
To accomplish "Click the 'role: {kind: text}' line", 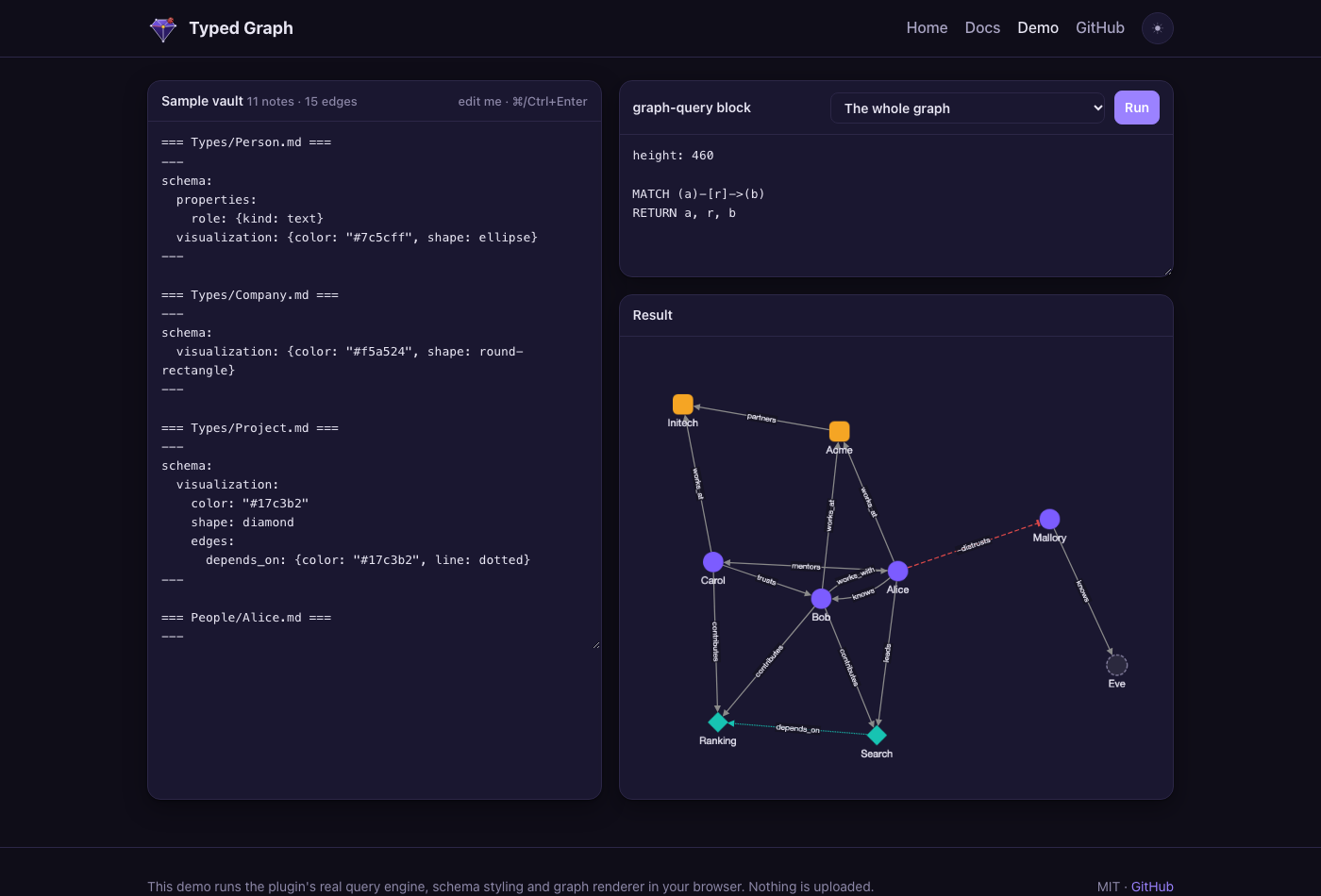I will (x=258, y=219).
